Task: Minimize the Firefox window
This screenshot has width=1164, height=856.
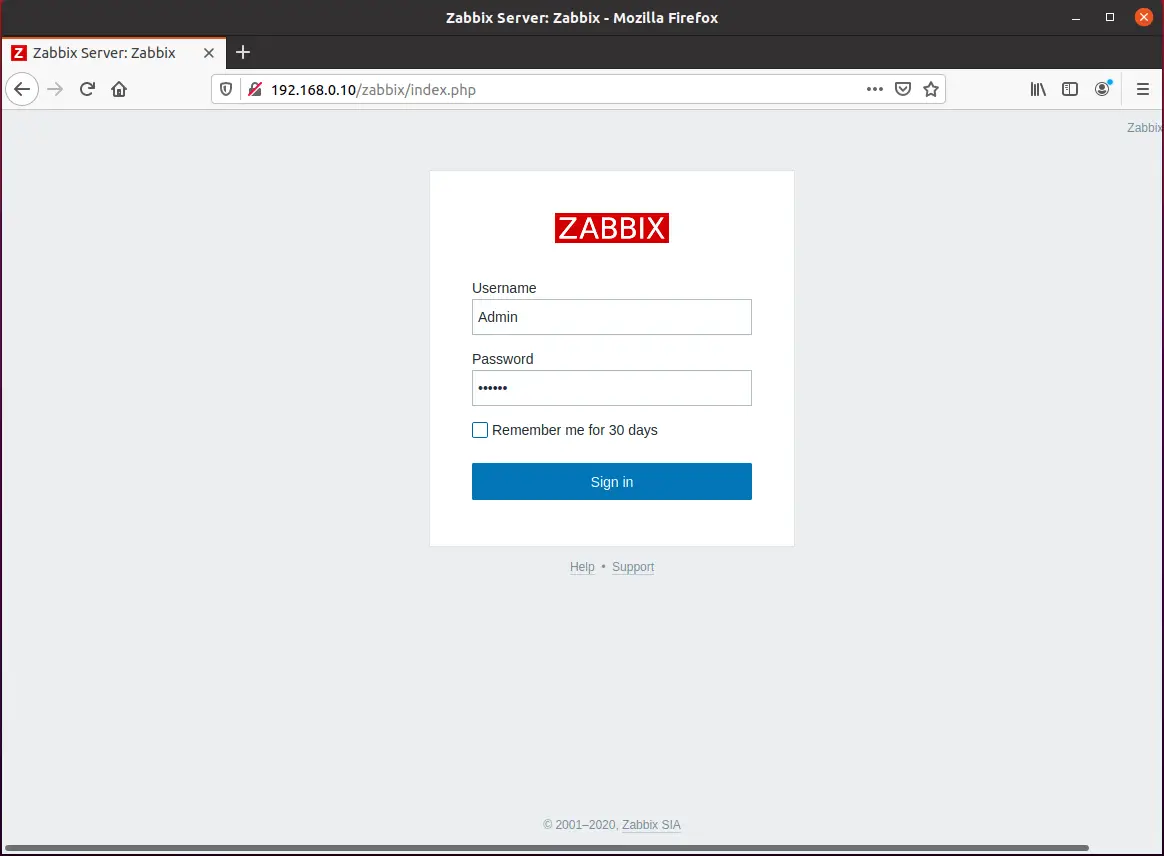Action: (x=1076, y=18)
